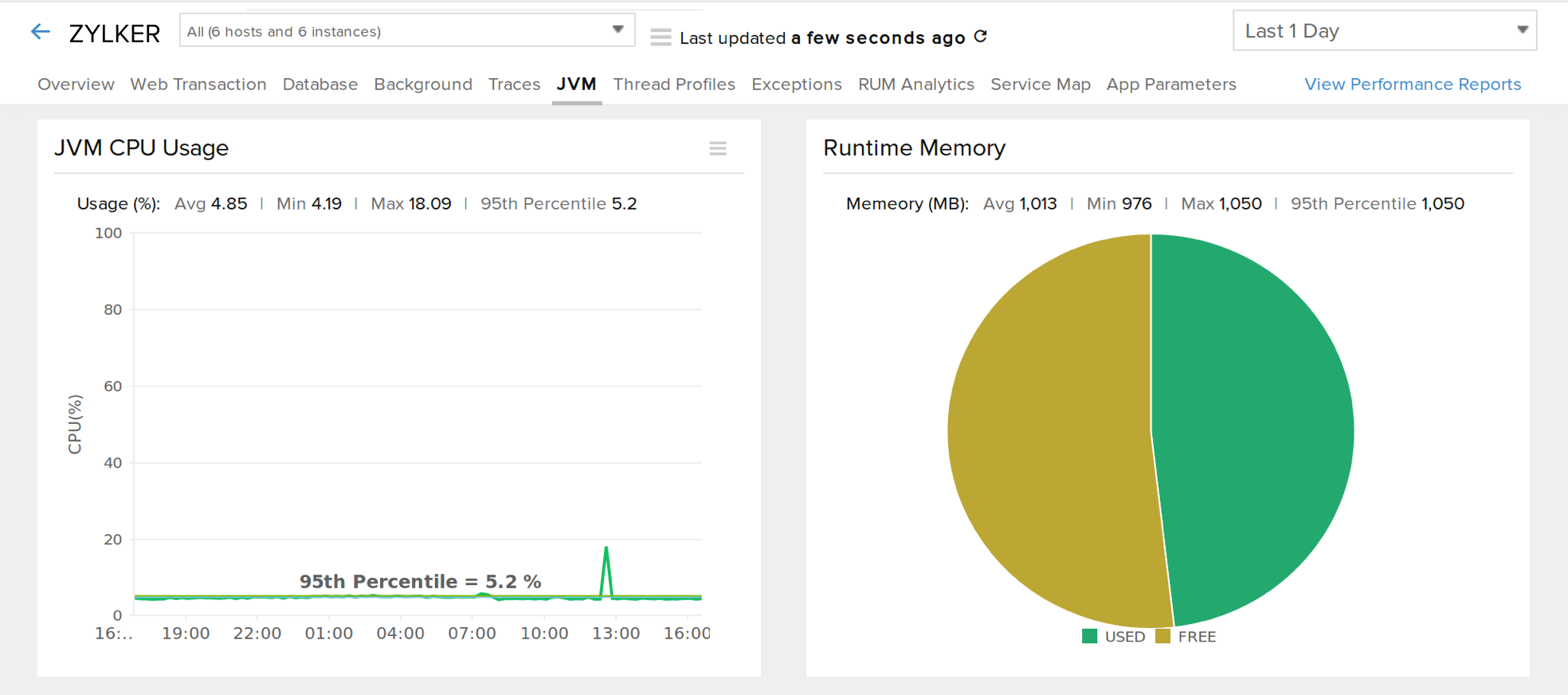Click View Performance Reports link
This screenshot has width=1568, height=695.
[1413, 84]
